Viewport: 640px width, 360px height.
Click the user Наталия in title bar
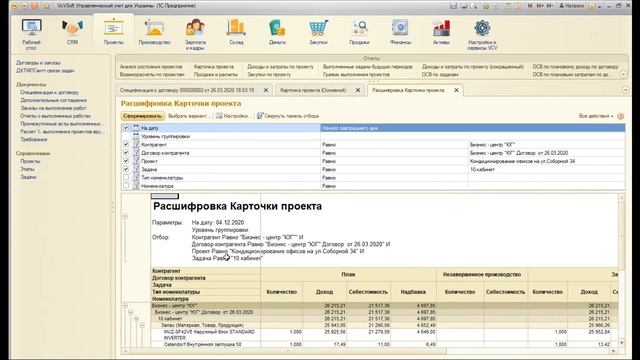point(571,6)
